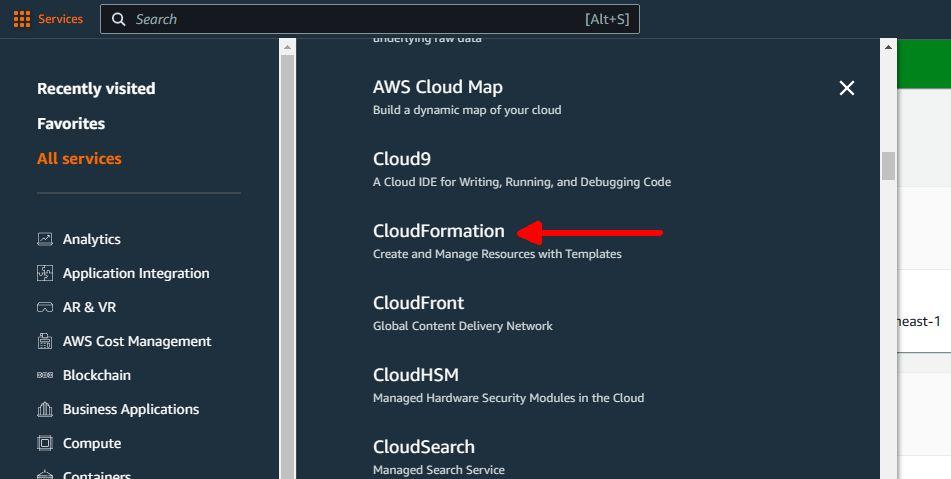Click the category sidebar scrollbar track
The width and height of the screenshot is (951, 479).
287,267
